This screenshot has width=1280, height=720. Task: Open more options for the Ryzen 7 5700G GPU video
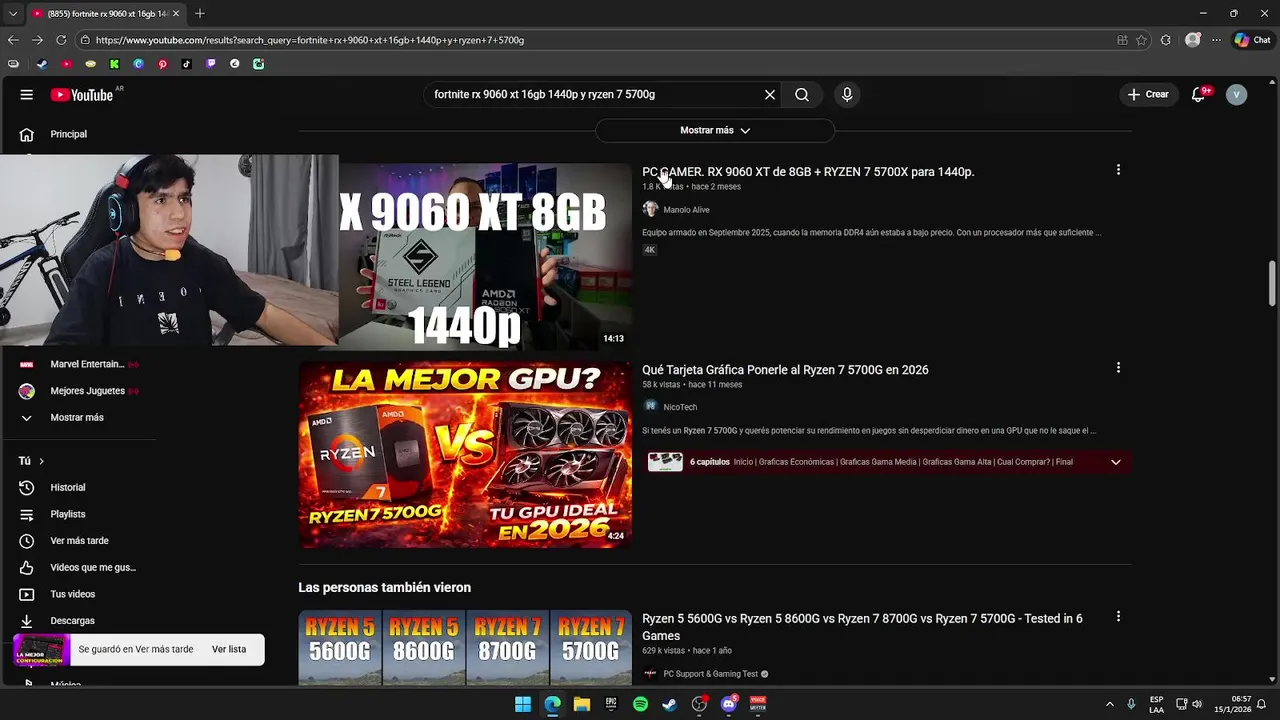[x=1118, y=368]
